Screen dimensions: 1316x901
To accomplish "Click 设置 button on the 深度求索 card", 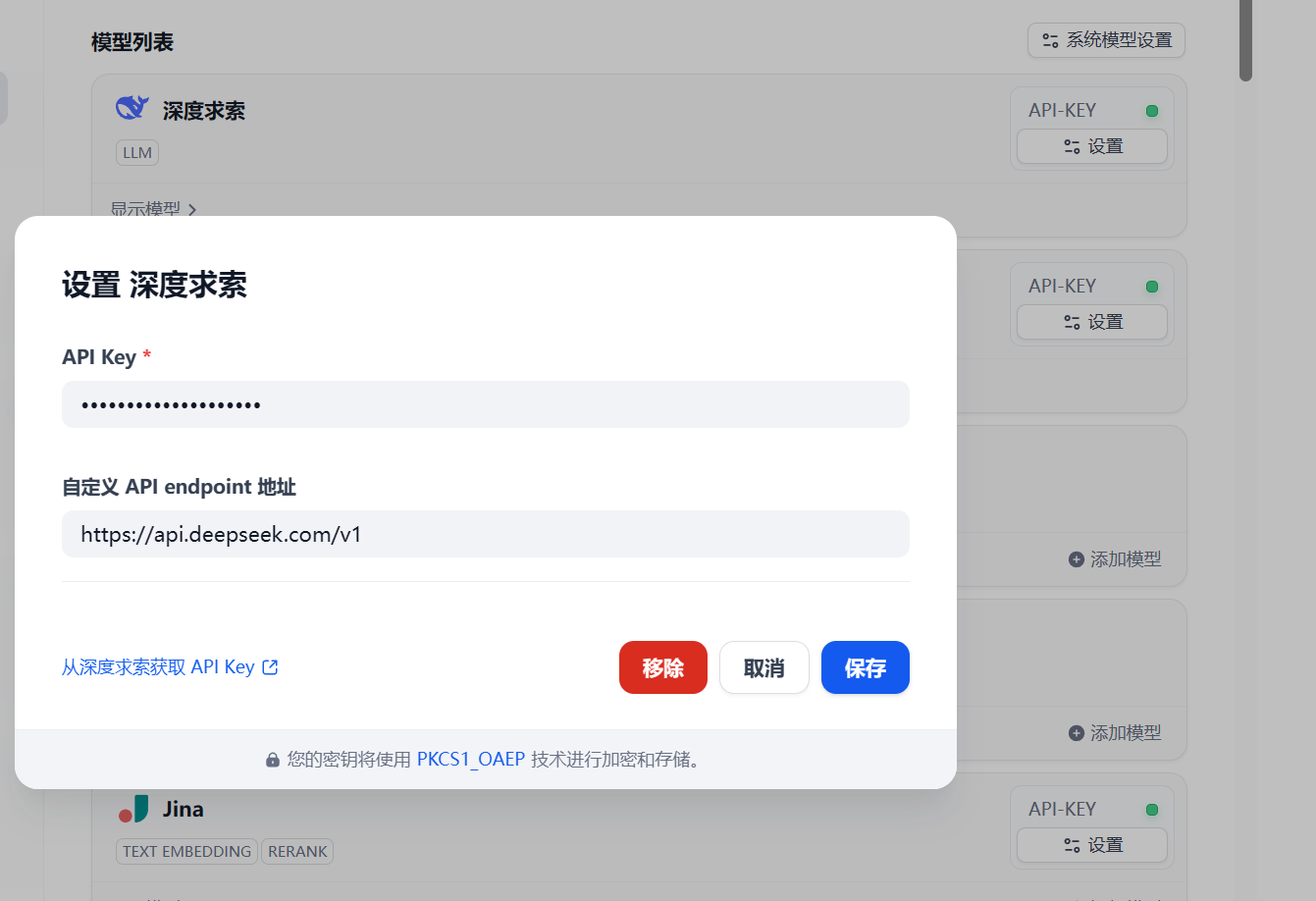I will pos(1091,146).
